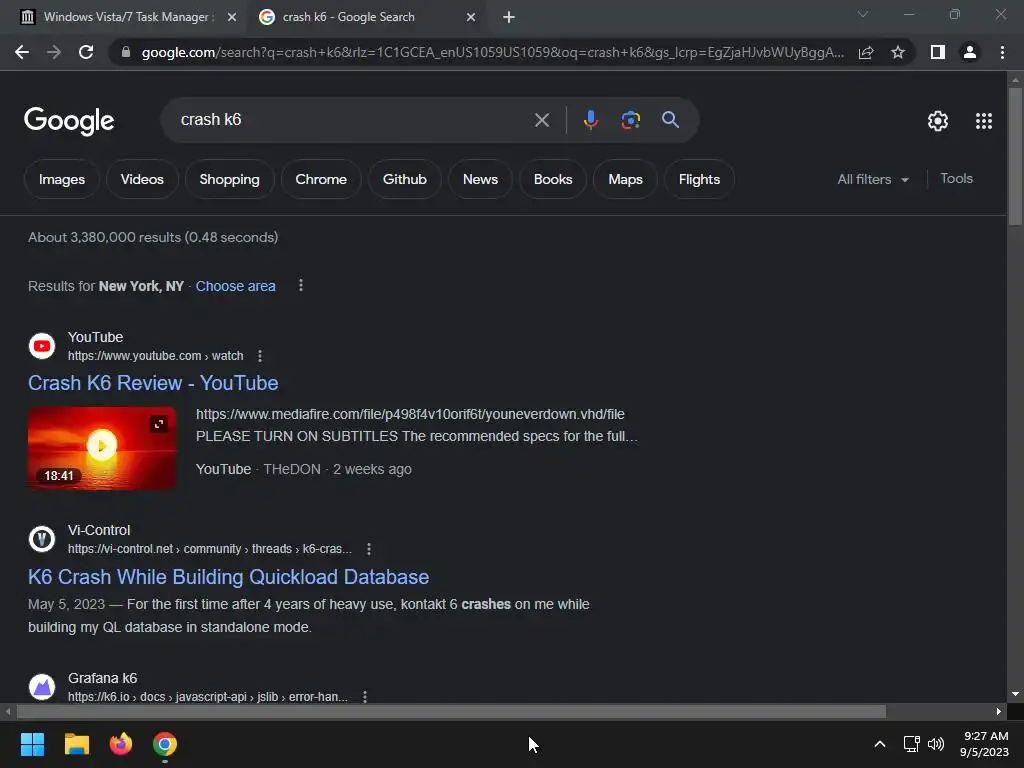Share this page using the share icon
The height and width of the screenshot is (768, 1024).
pyautogui.click(x=866, y=52)
